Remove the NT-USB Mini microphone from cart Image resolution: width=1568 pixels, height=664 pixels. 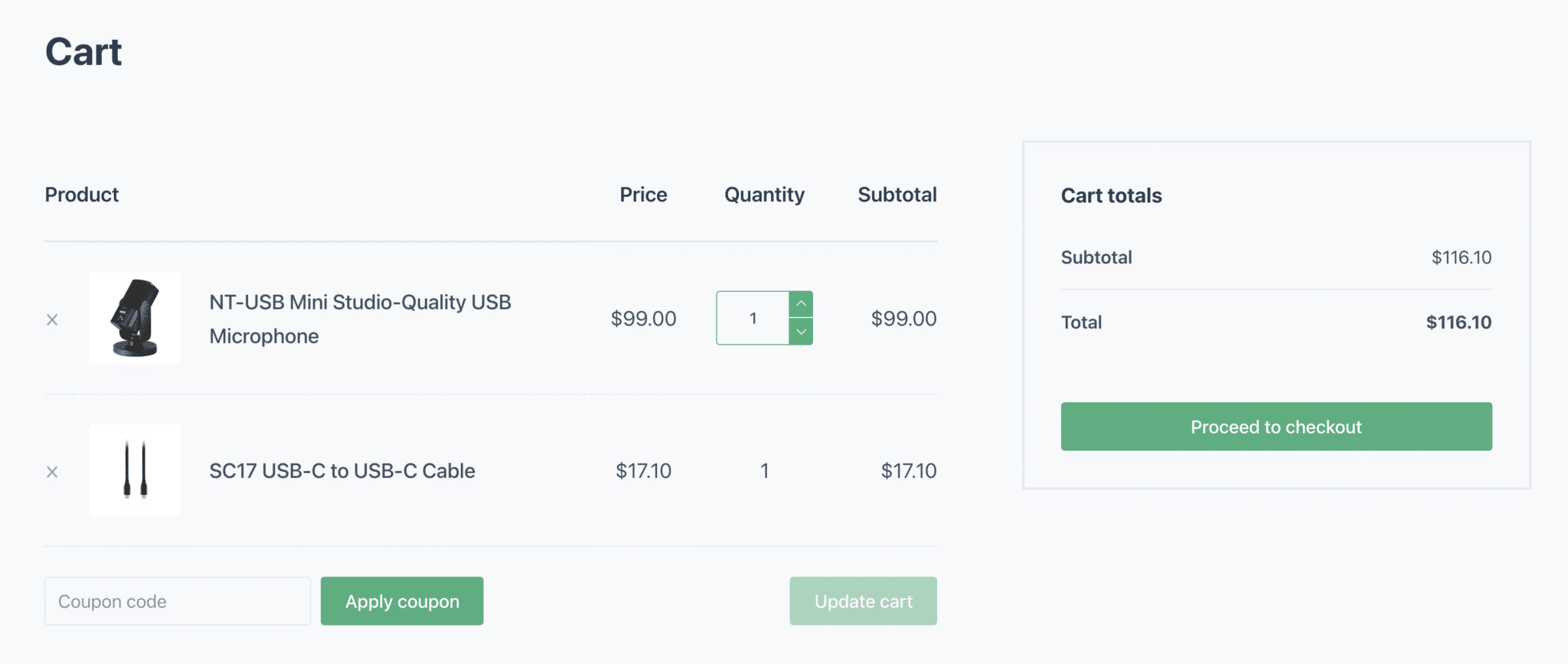click(52, 319)
